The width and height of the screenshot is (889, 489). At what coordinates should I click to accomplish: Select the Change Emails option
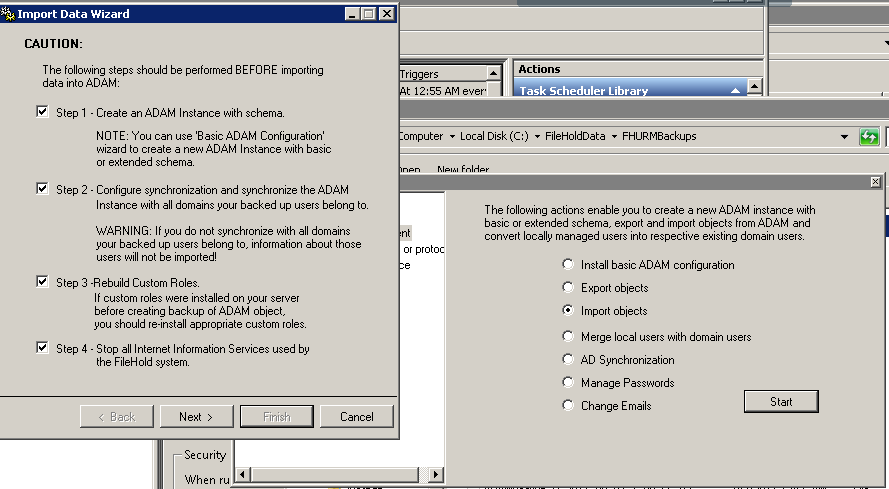[568, 405]
